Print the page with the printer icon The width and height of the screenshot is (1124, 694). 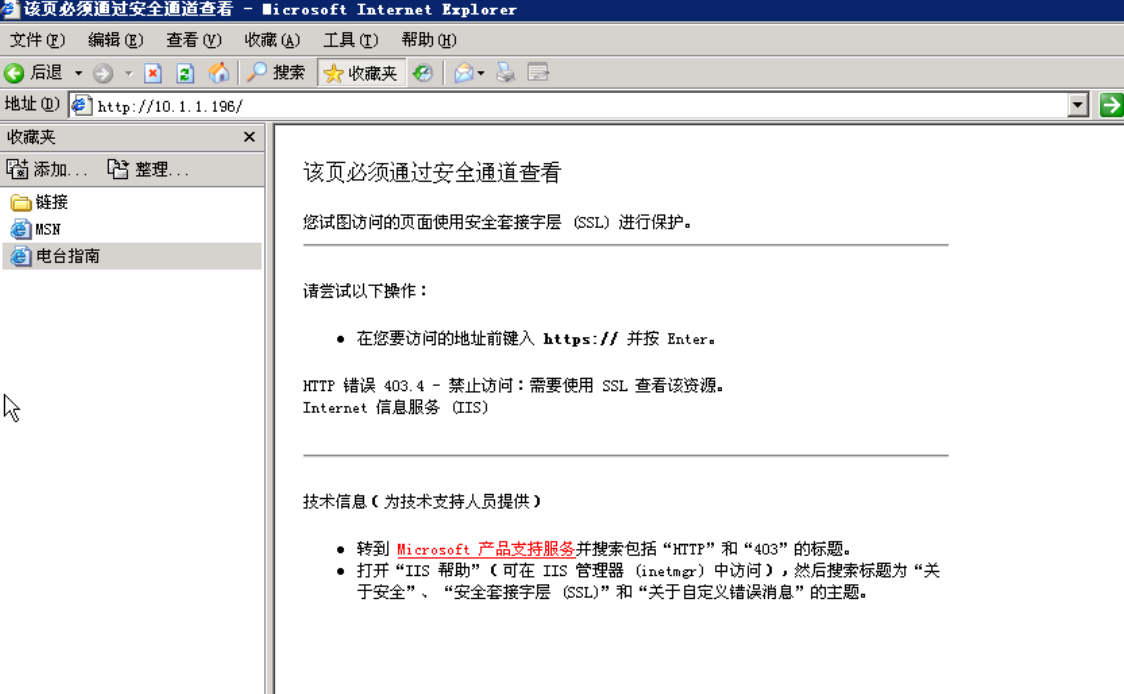(505, 73)
